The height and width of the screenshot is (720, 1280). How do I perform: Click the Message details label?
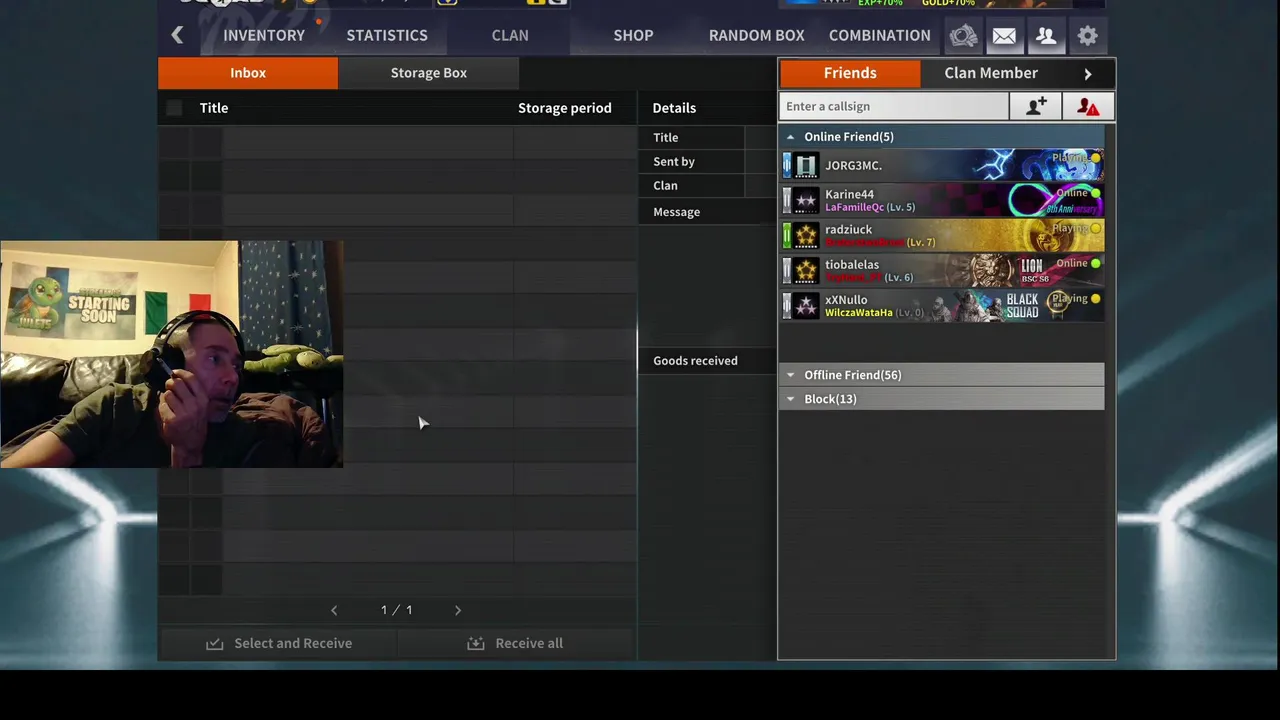676,212
